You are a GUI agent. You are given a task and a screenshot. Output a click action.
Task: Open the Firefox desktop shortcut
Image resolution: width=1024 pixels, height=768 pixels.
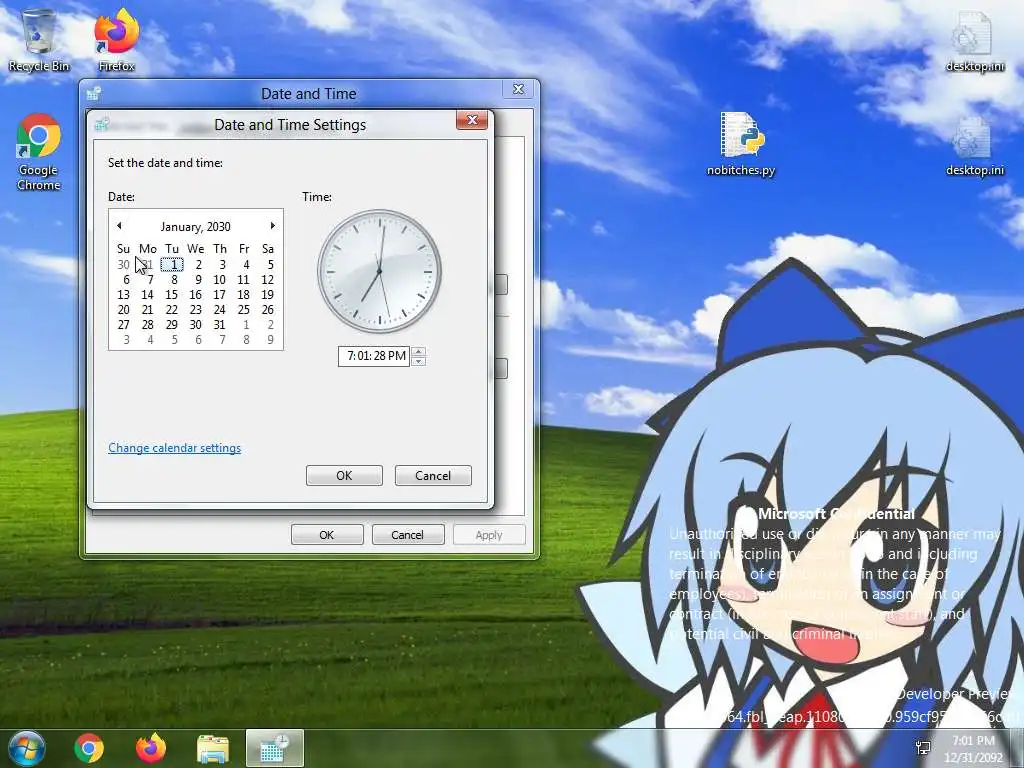[117, 40]
